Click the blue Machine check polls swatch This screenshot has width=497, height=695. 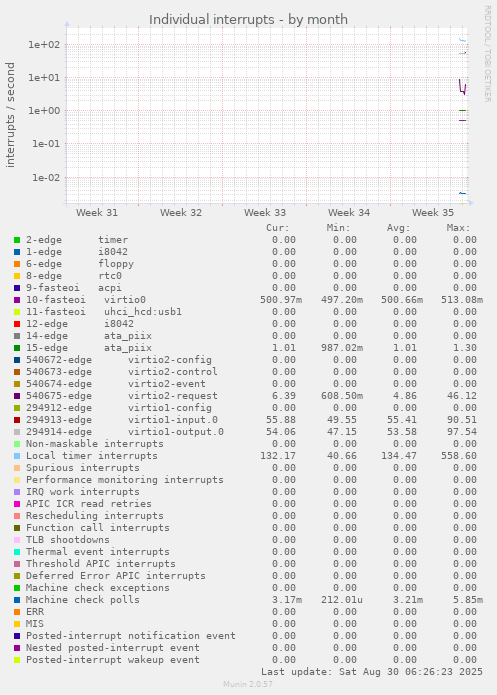17,600
